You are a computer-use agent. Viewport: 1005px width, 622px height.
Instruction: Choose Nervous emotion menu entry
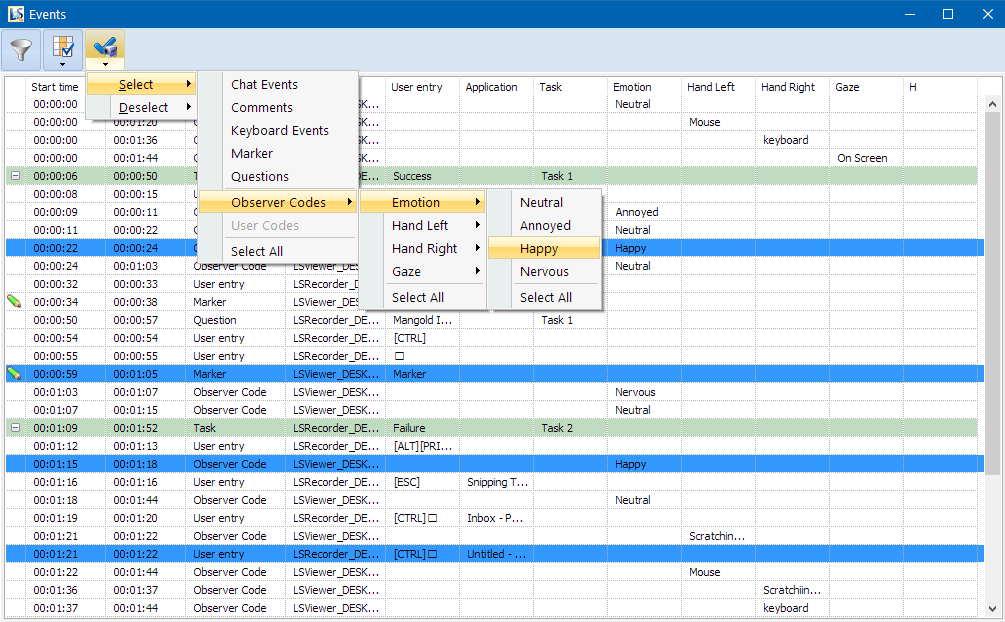click(x=544, y=272)
